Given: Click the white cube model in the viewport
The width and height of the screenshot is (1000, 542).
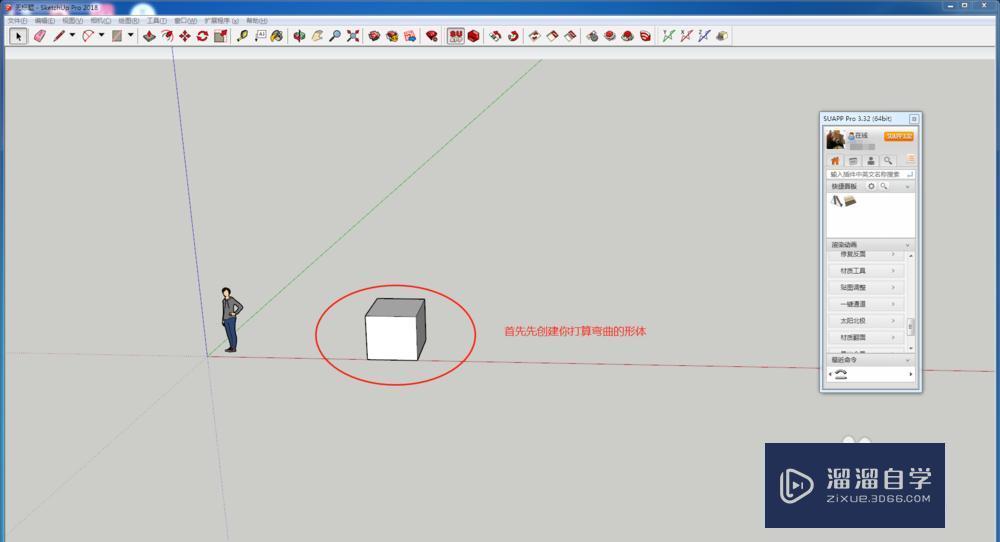Looking at the screenshot, I should pyautogui.click(x=395, y=330).
